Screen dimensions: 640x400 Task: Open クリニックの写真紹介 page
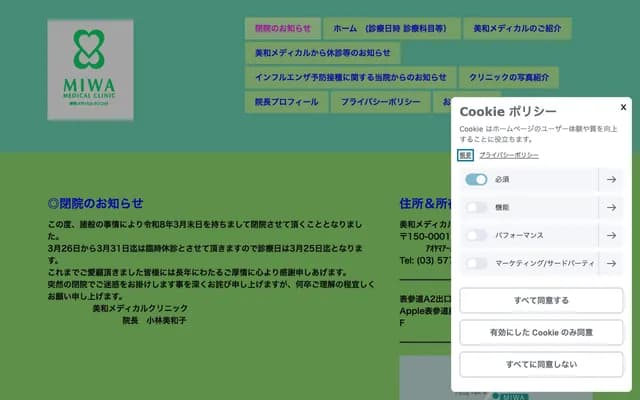pos(509,77)
